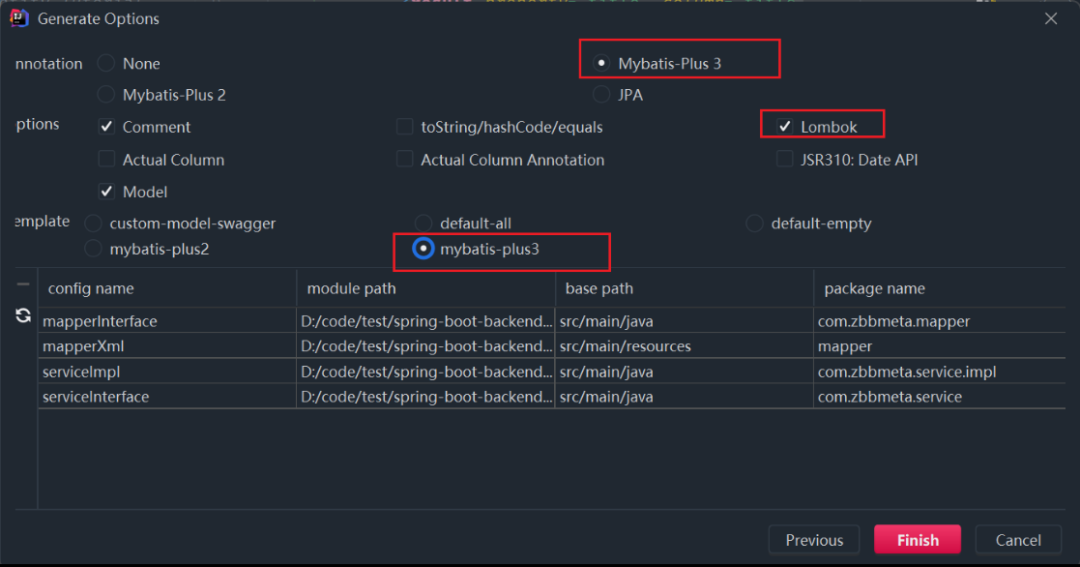Enable the JSR310: Date API checkbox
The image size is (1080, 567).
pos(784,159)
